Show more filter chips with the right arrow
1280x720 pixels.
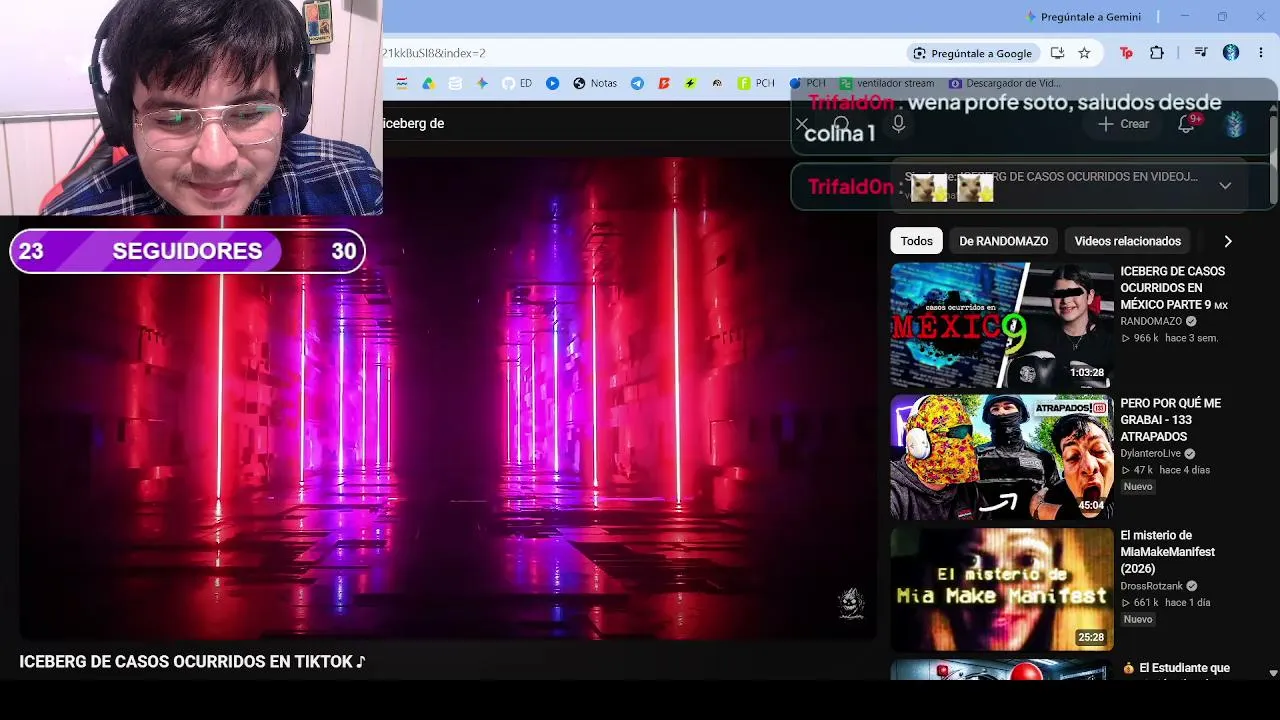(x=1228, y=241)
